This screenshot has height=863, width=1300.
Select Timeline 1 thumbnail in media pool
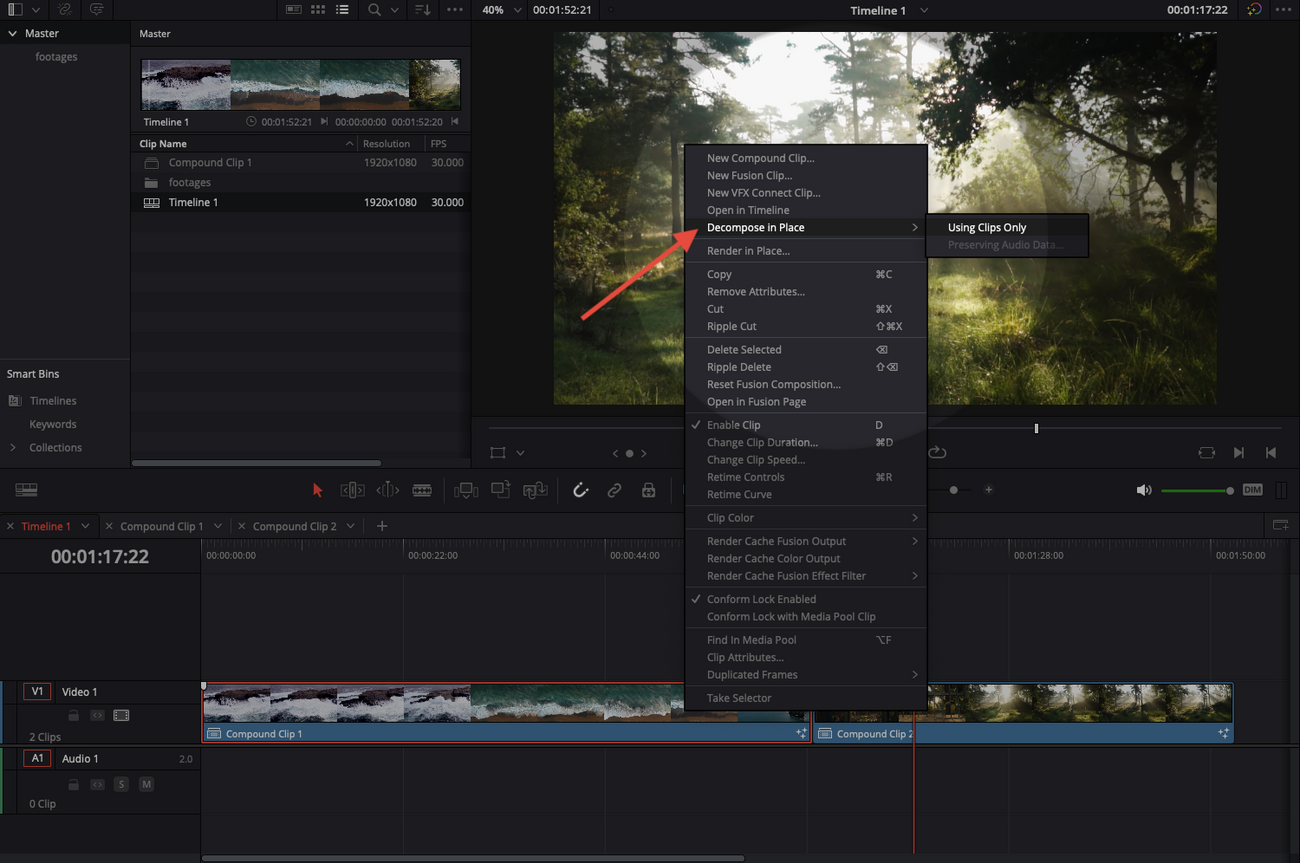pos(300,84)
